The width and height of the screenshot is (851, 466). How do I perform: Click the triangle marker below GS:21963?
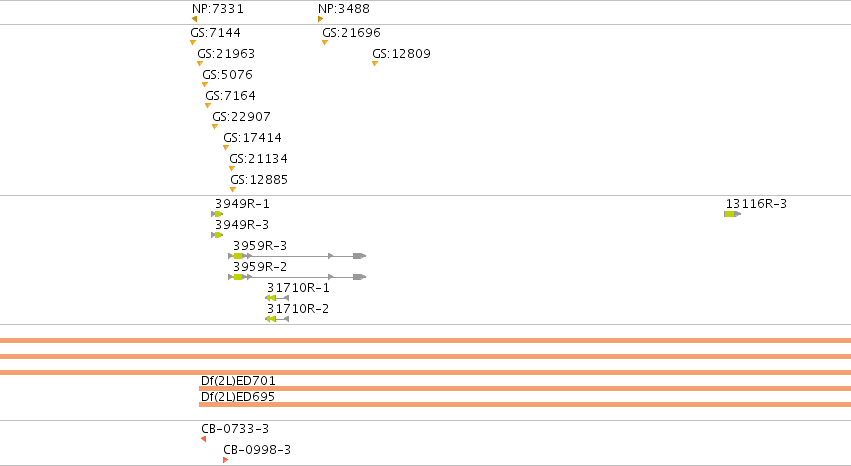click(200, 63)
